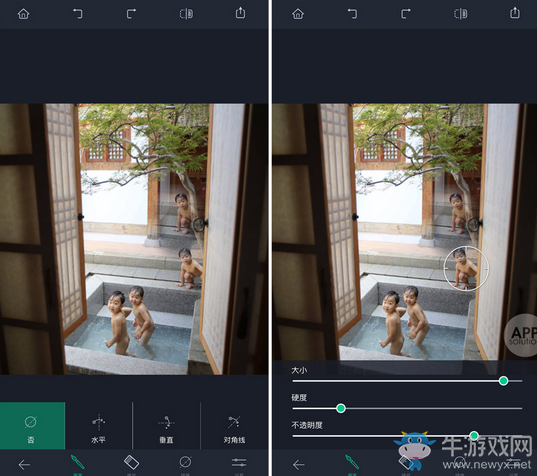
Task: Click the 不透明度 label
Action: 307,425
